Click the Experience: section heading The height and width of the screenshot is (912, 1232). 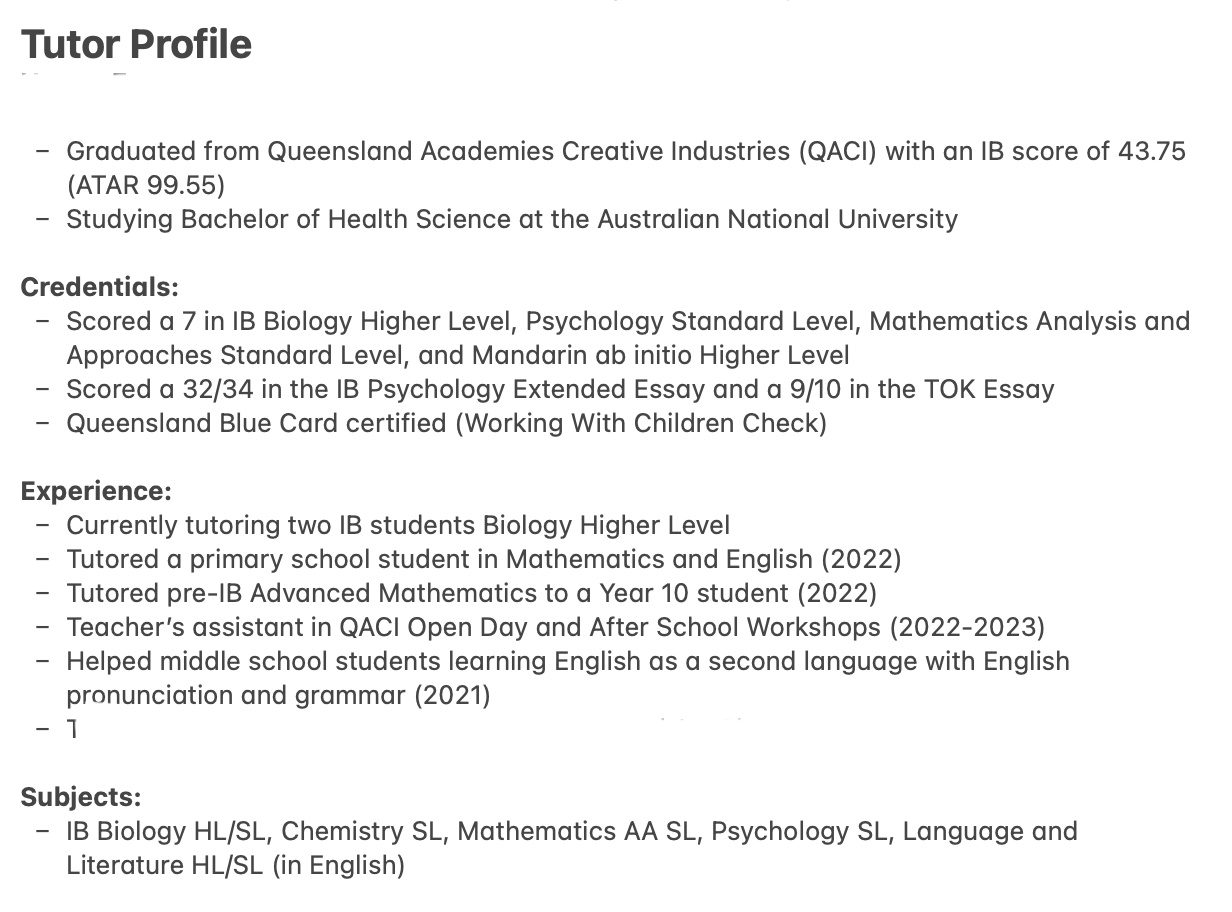coord(96,491)
